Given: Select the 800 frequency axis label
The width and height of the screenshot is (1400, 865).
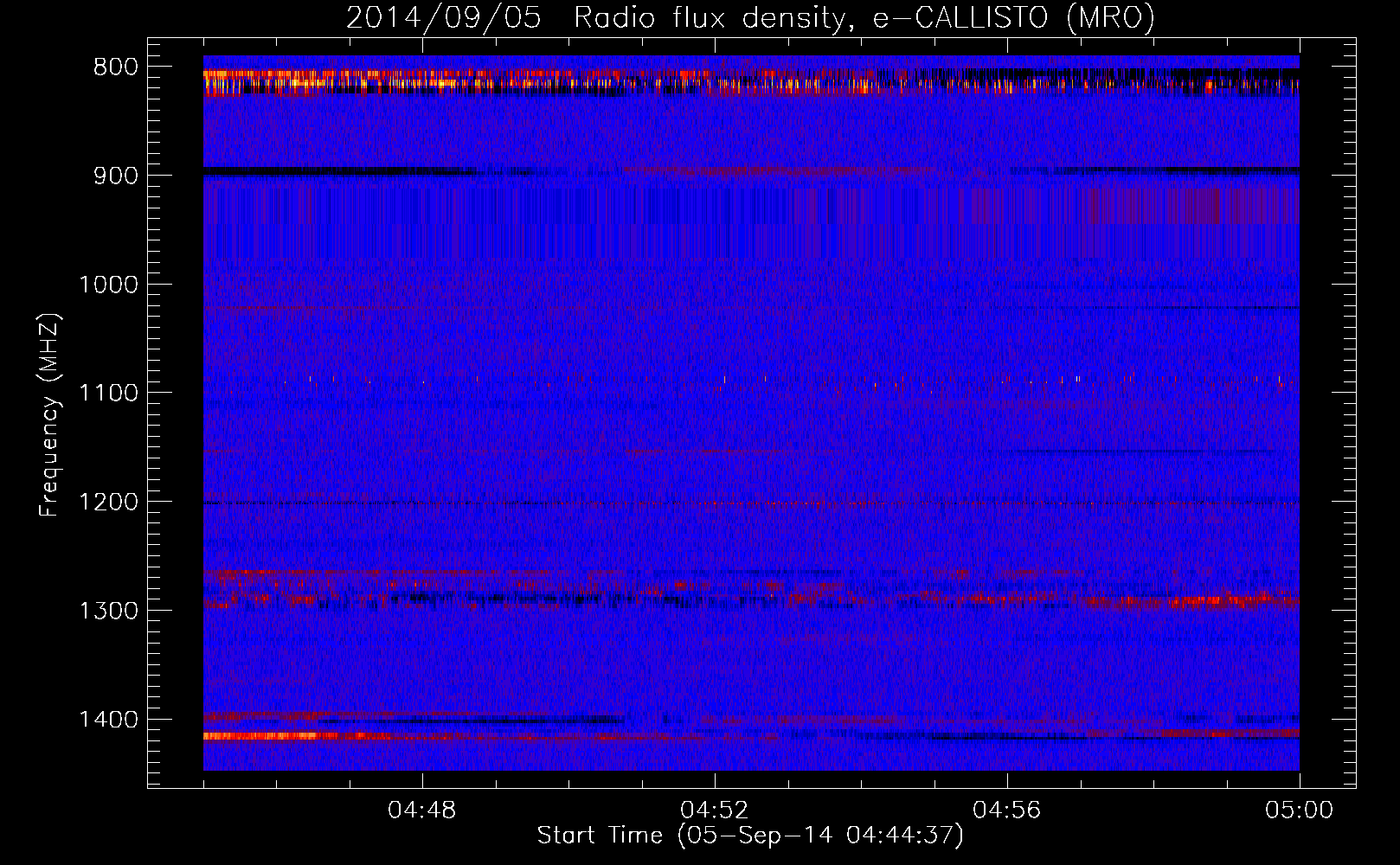Looking at the screenshot, I should pyautogui.click(x=115, y=67).
